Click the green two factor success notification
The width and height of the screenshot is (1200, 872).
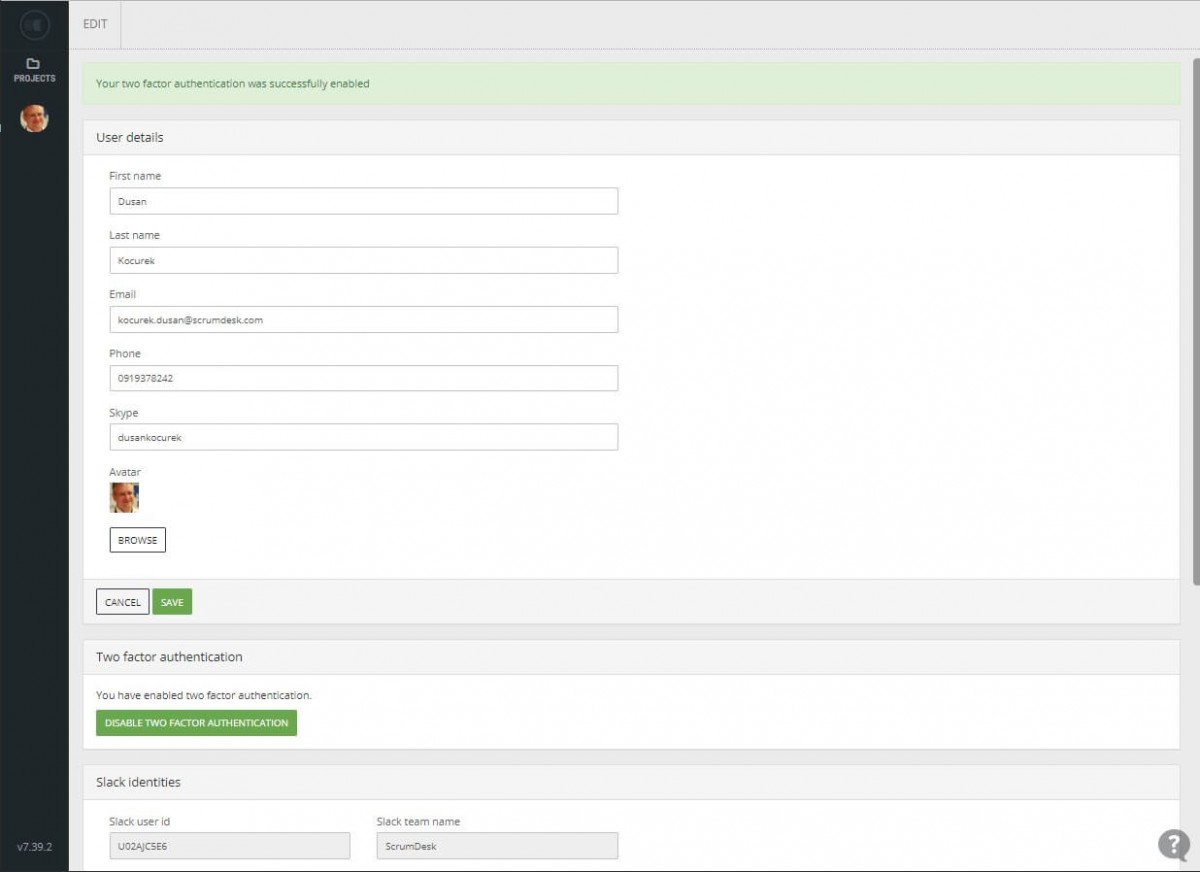coord(630,84)
